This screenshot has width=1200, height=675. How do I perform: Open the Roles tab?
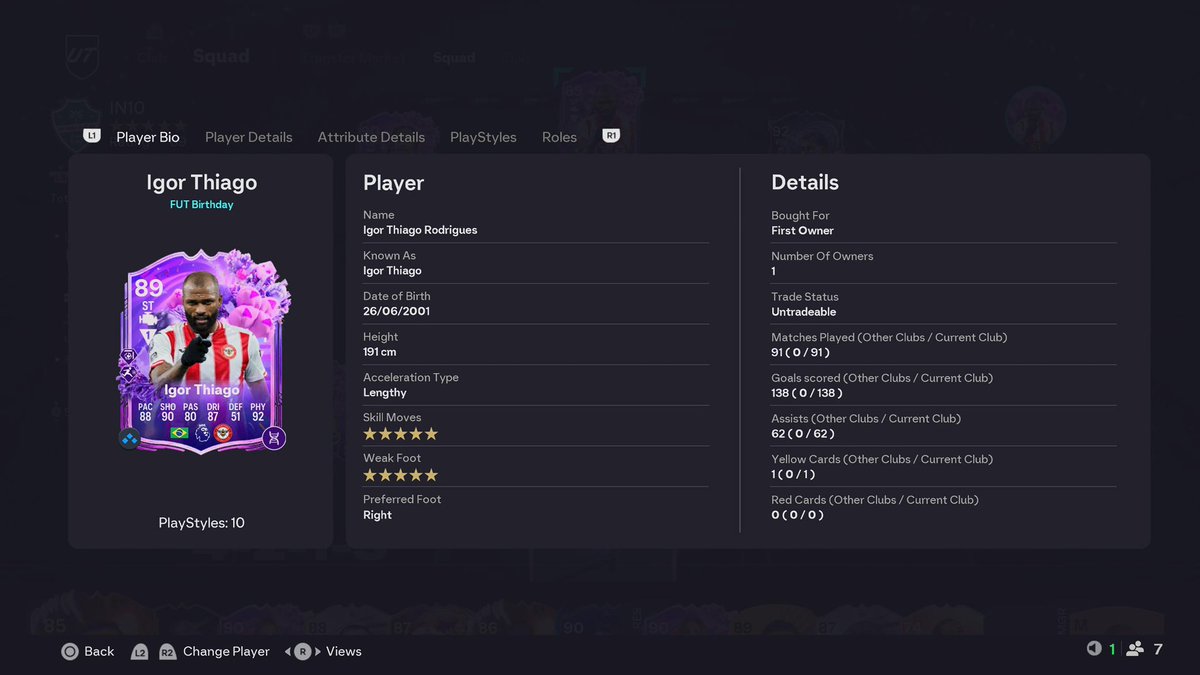click(x=559, y=137)
